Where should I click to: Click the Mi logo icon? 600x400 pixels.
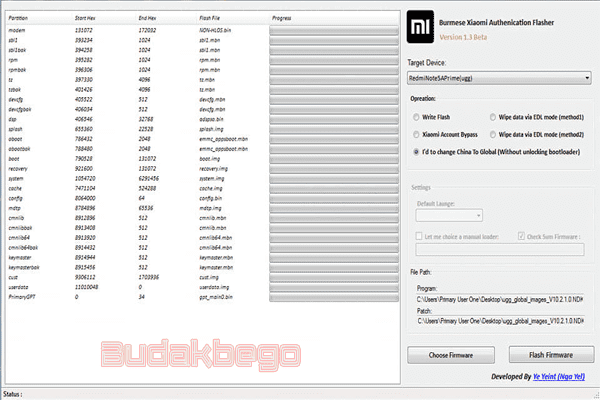pos(420,26)
